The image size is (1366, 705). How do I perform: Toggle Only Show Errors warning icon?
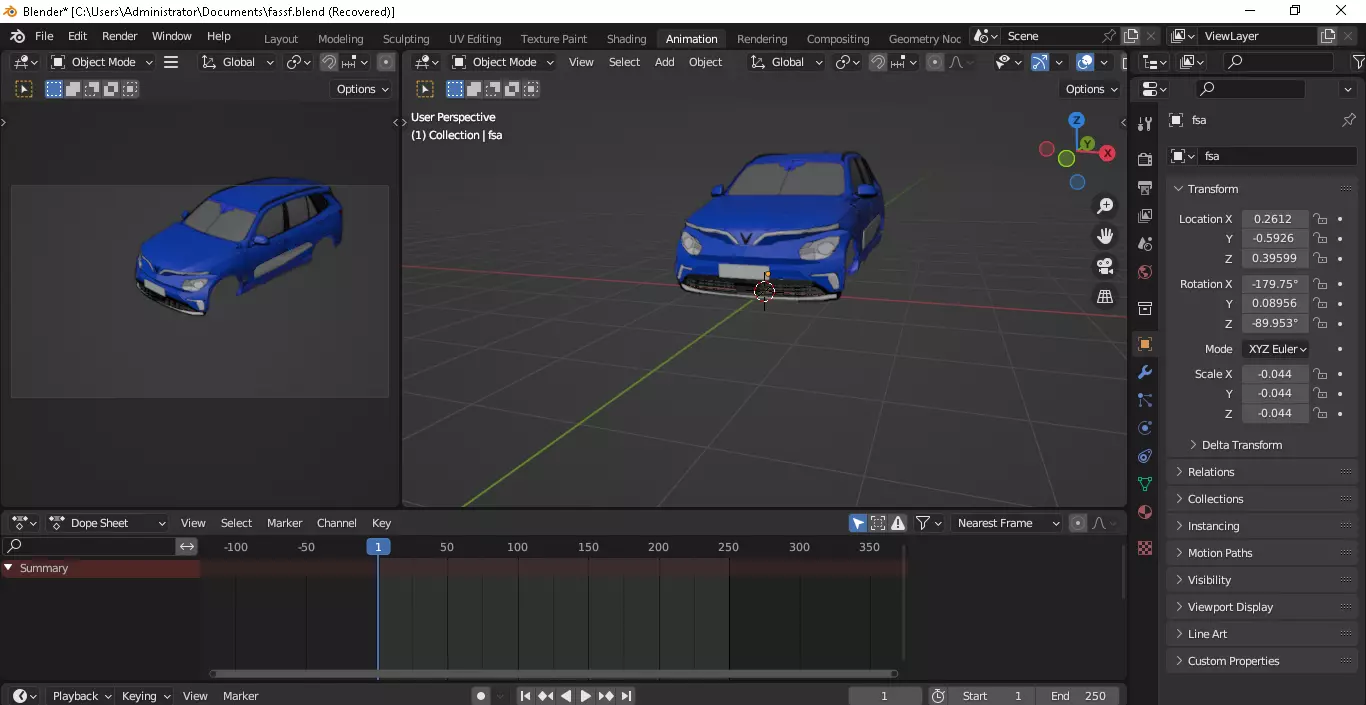click(x=898, y=523)
